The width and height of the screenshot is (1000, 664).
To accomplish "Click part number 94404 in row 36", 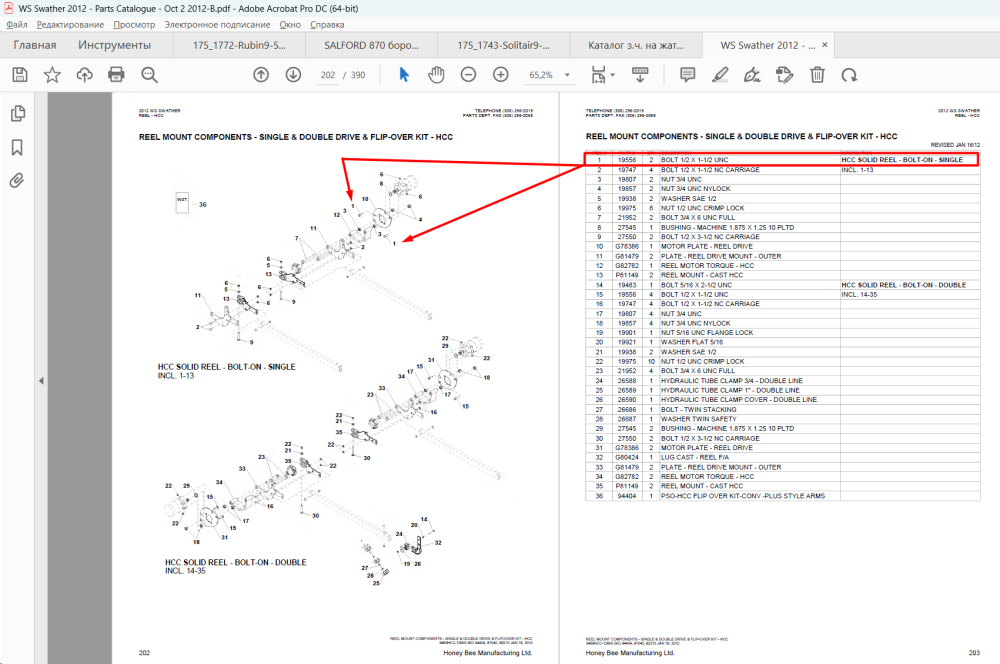I will [626, 496].
